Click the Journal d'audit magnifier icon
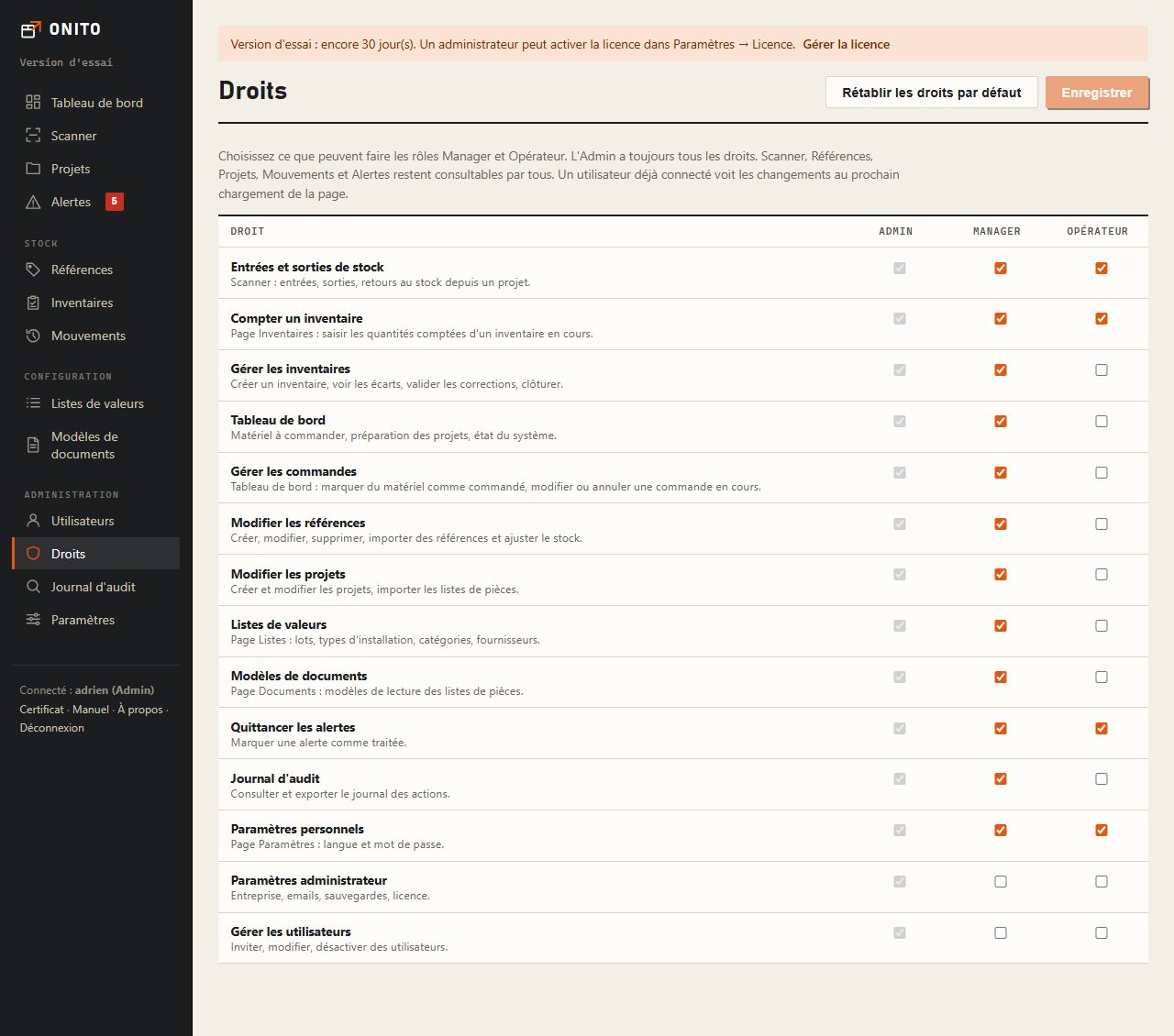Image resolution: width=1174 pixels, height=1036 pixels. pos(33,587)
